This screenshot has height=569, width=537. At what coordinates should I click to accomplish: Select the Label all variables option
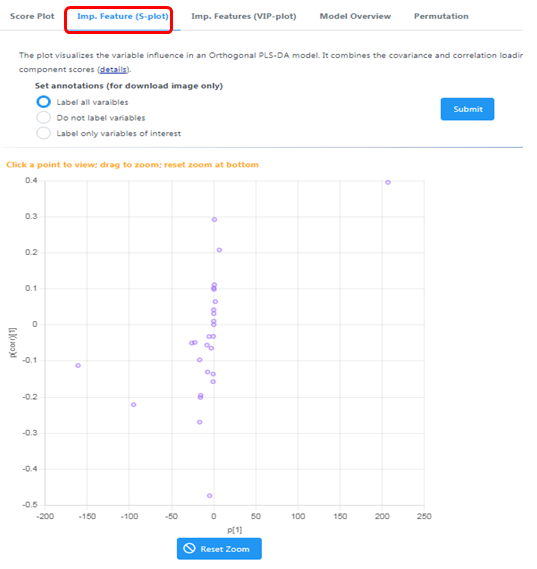[x=44, y=102]
